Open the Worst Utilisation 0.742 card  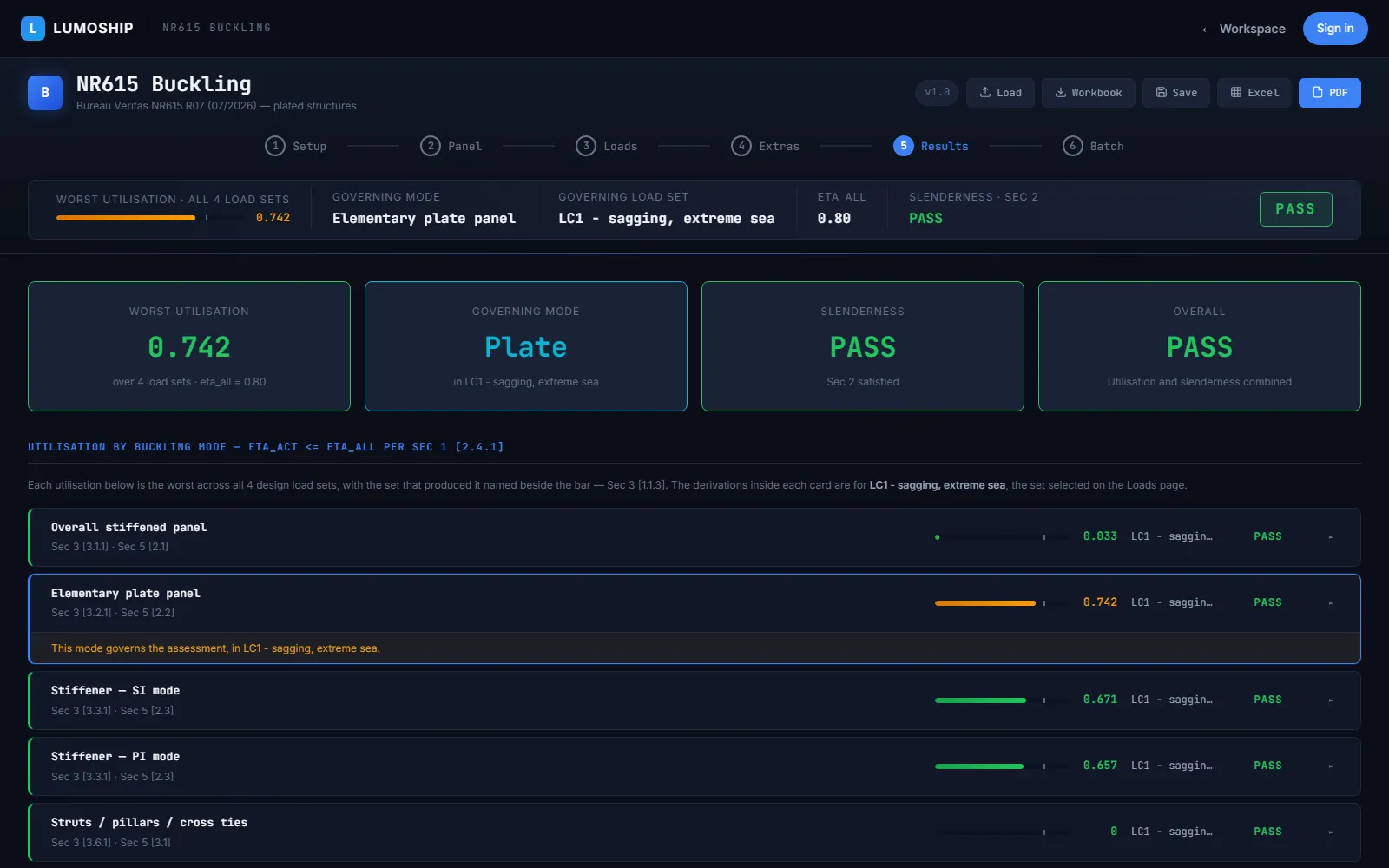189,346
